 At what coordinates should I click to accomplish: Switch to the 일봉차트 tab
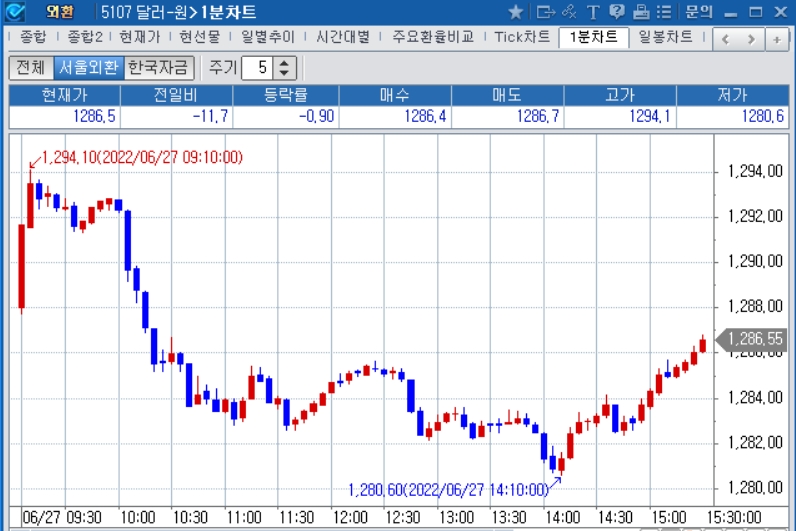pos(666,37)
